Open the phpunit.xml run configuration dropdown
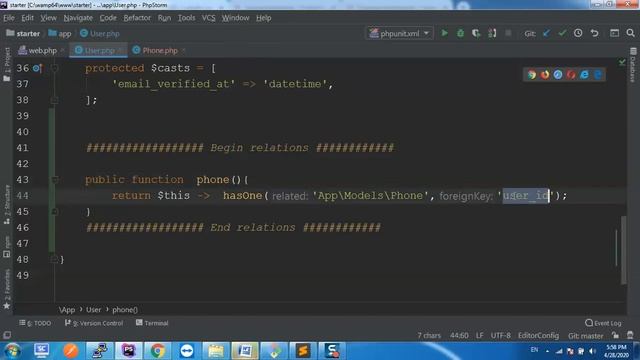The height and width of the screenshot is (360, 640). point(399,33)
